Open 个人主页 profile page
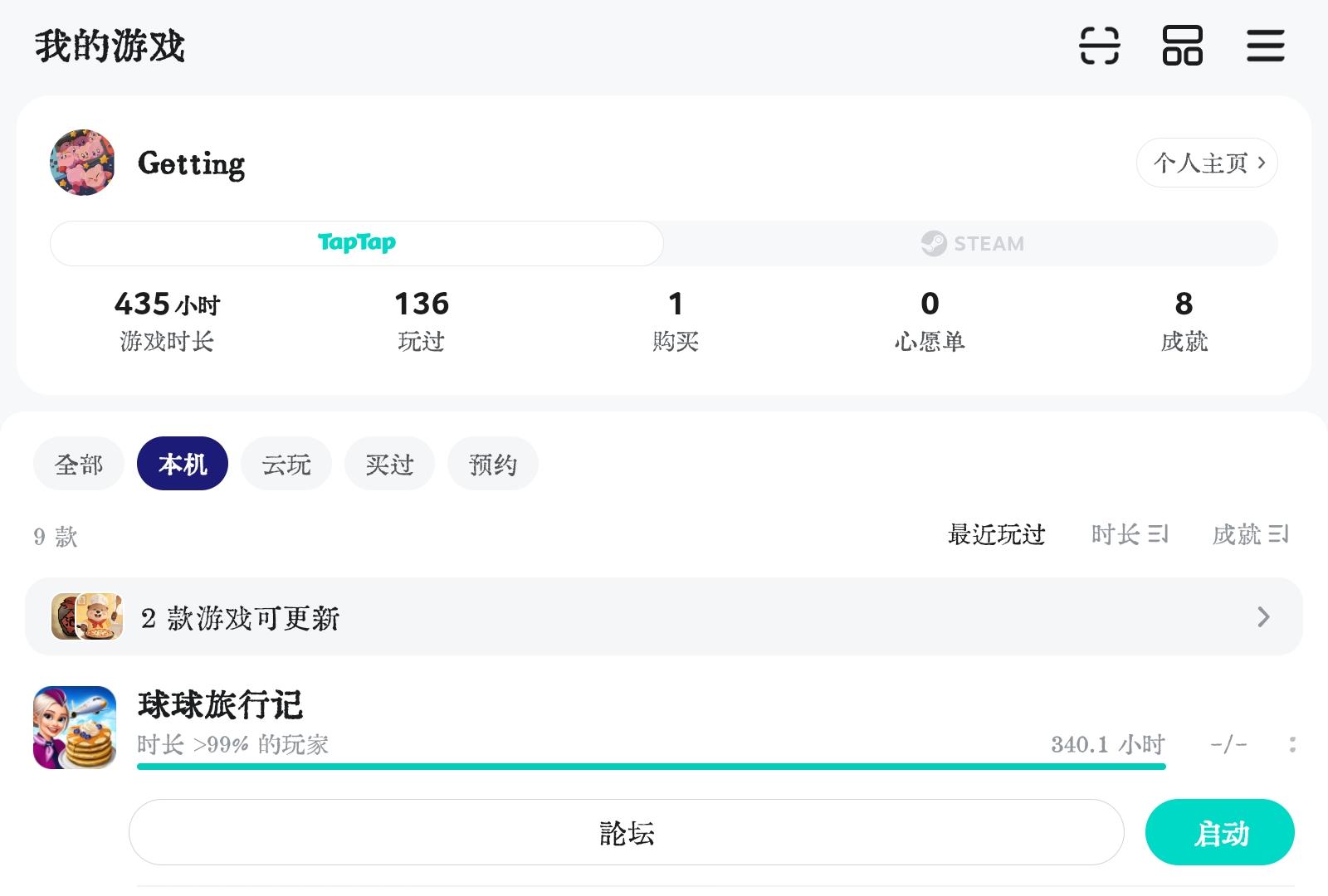Screen dimensions: 1328x896 tap(1207, 163)
